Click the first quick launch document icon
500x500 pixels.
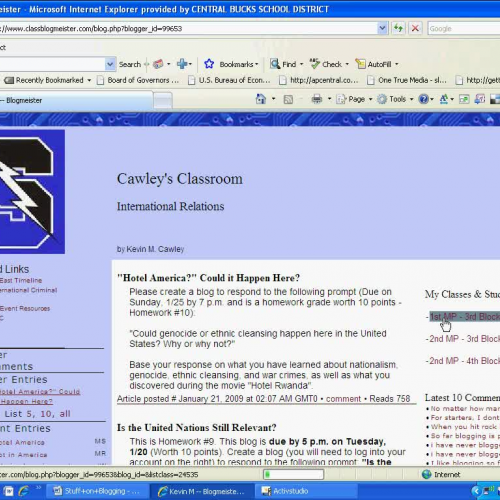[9, 491]
